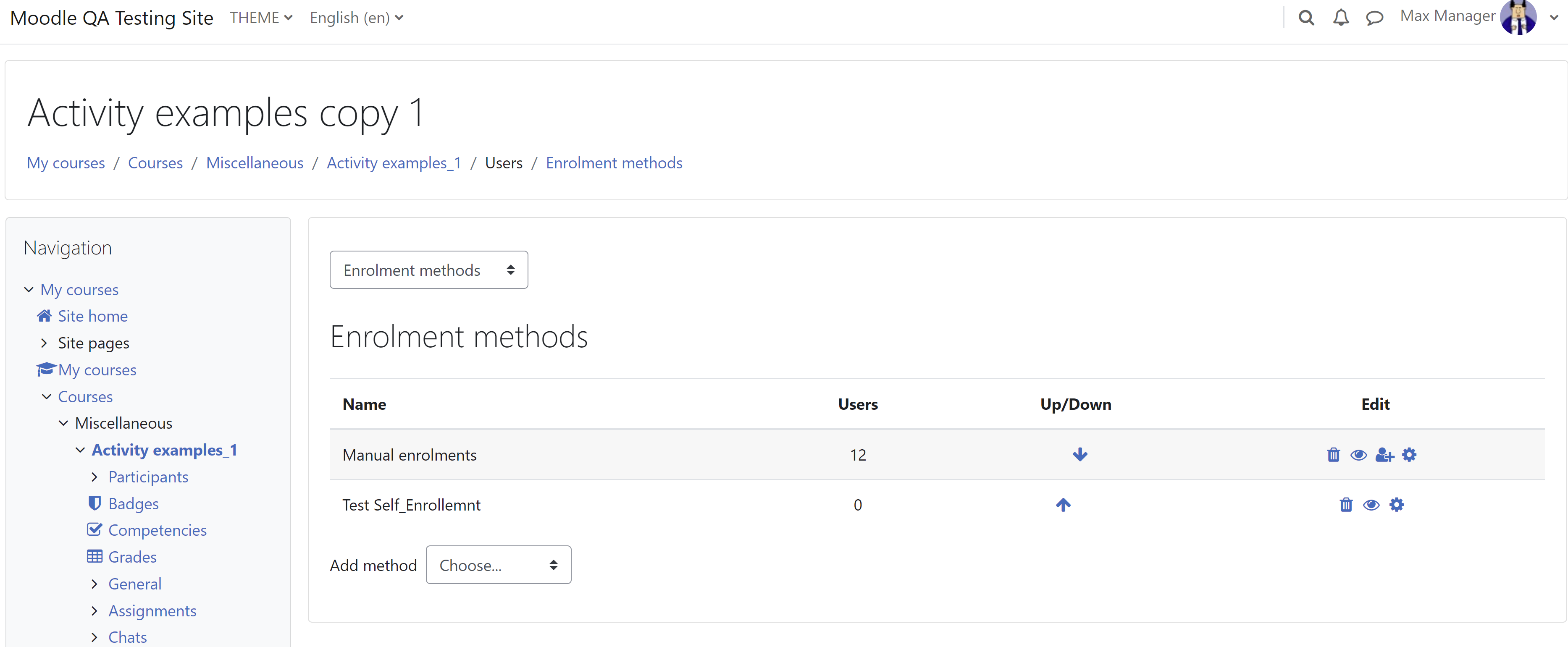Click Miscellaneous breadcrumb link
This screenshot has width=1568, height=647.
tap(255, 163)
